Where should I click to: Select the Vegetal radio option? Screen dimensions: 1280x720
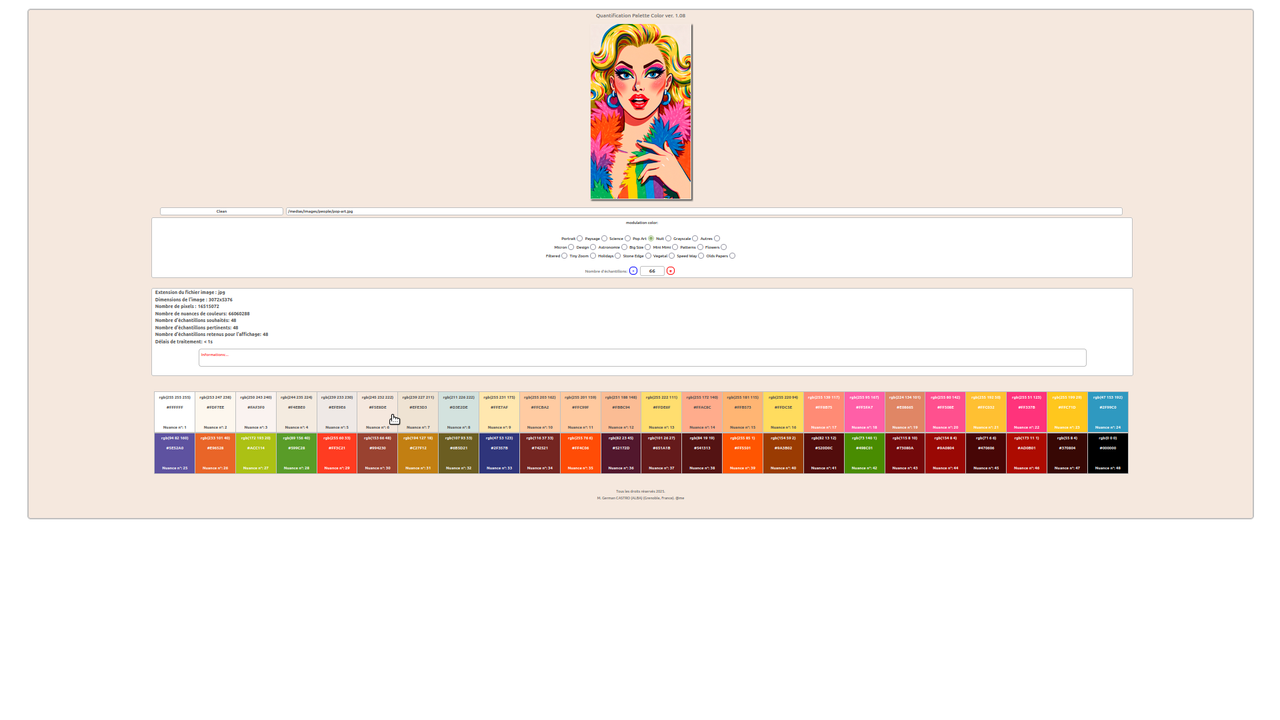click(x=672, y=256)
